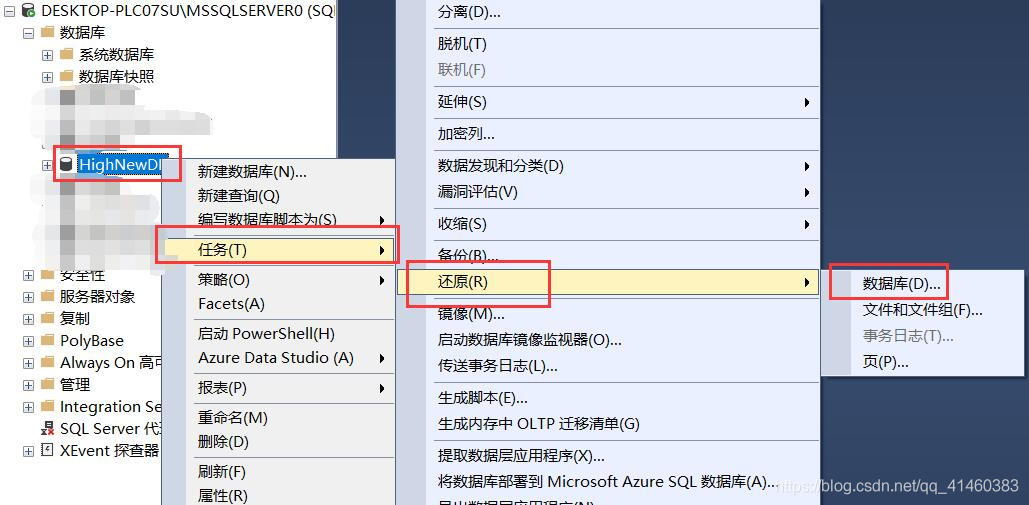The width and height of the screenshot is (1029, 505).
Task: Click the PolyBase folder icon
Action: coord(47,340)
